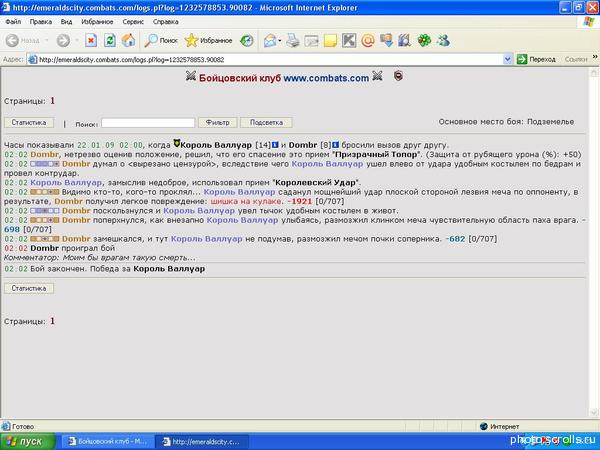Click the Go (Переход) green arrow button
This screenshot has height=450, width=600.
[536, 59]
